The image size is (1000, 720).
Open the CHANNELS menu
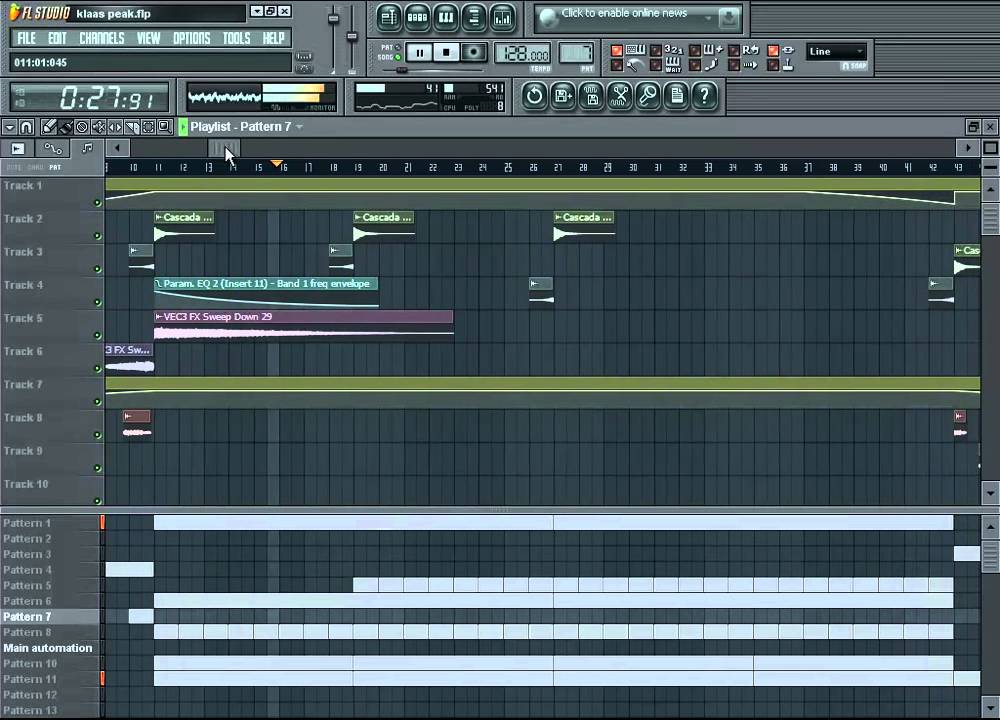(x=101, y=38)
